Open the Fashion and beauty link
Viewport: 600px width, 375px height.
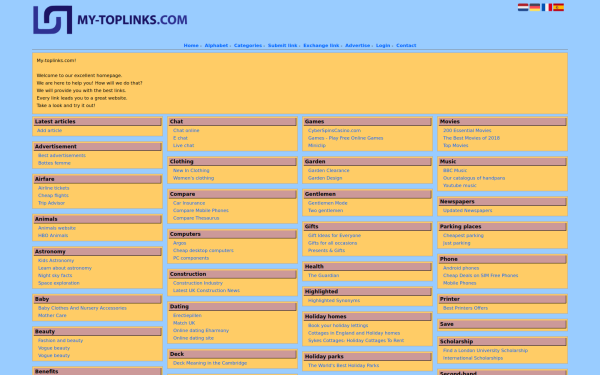tap(60, 341)
